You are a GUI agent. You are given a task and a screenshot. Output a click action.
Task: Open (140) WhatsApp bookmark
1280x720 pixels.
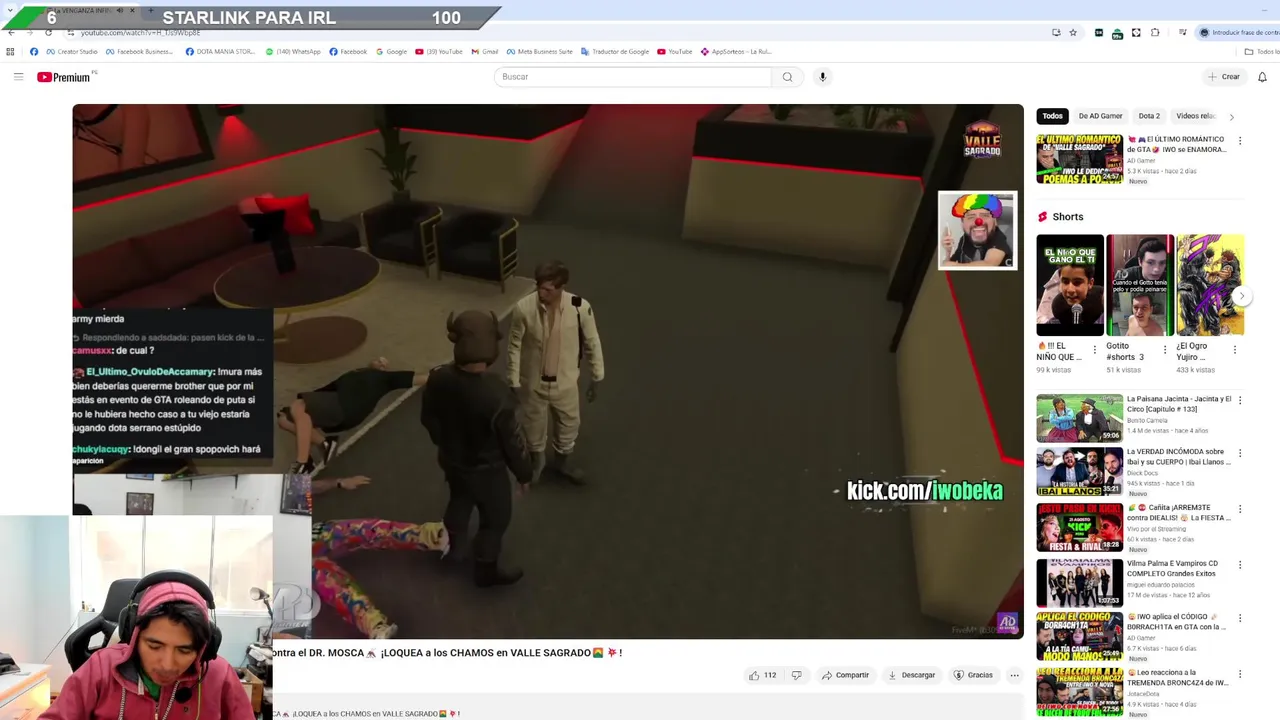293,52
